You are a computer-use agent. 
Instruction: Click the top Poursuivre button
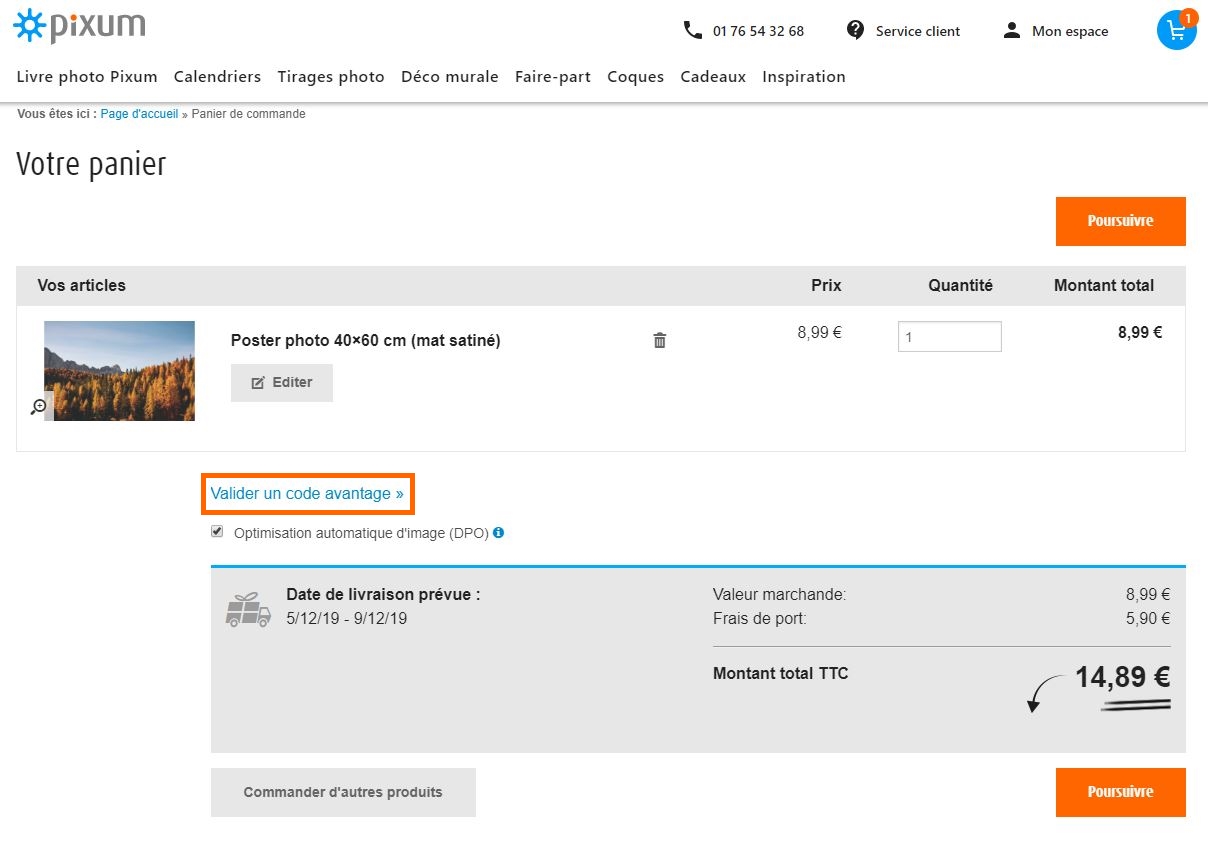coord(1120,221)
